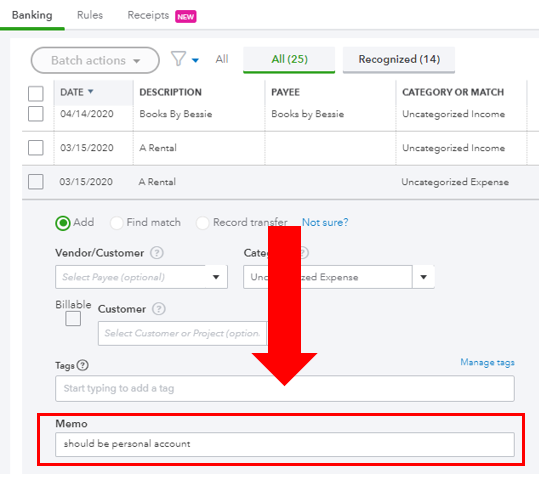539x490 pixels.
Task: Click into the Memo text field
Action: [285, 444]
